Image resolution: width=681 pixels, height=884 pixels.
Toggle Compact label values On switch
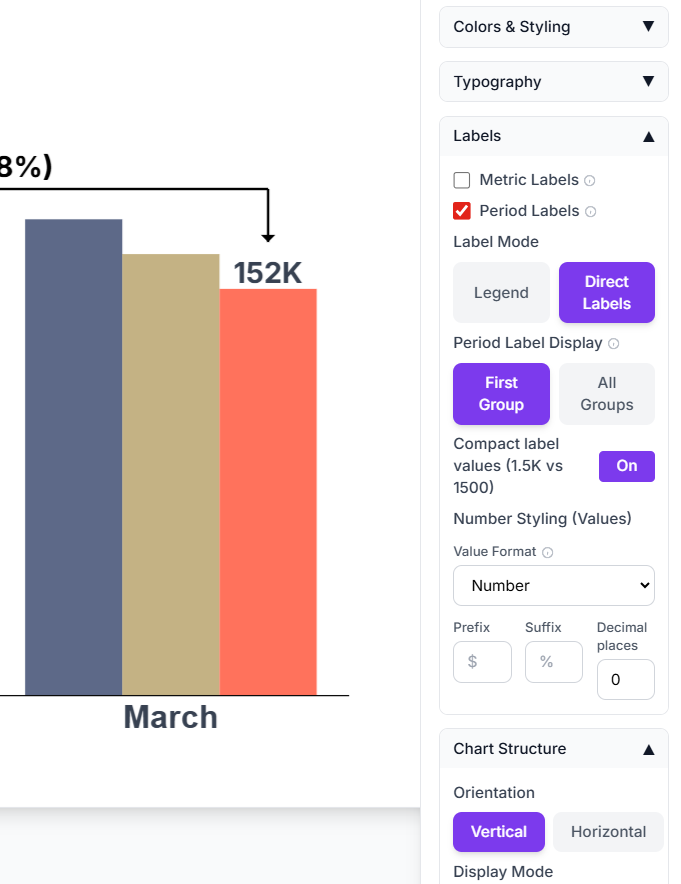pos(626,466)
